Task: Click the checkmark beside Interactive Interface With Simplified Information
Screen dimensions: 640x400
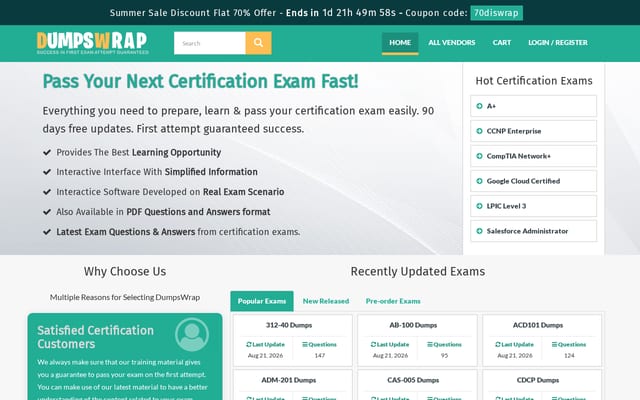Action: click(x=47, y=172)
